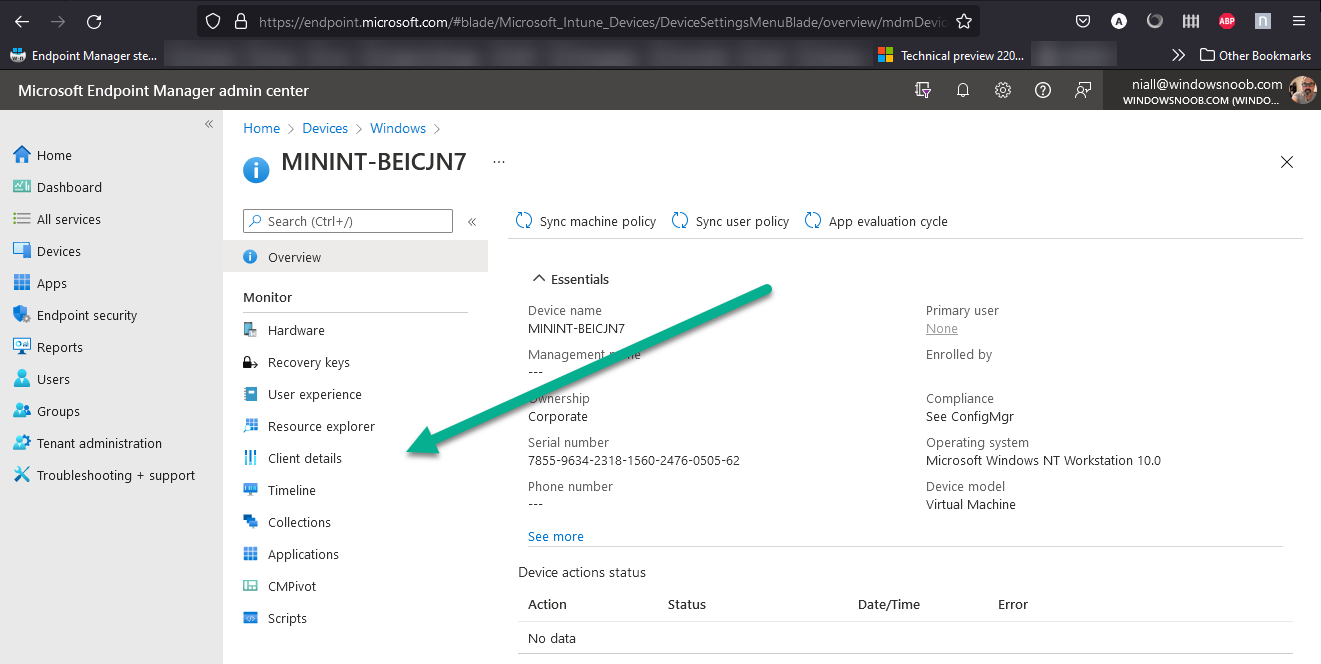This screenshot has height=664, width=1321.
Task: Collapse the Essentials section
Action: [x=539, y=279]
